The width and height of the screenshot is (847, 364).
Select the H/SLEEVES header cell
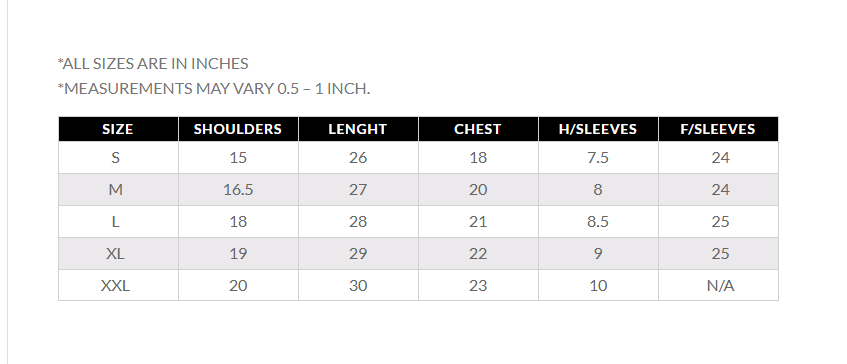tap(598, 129)
